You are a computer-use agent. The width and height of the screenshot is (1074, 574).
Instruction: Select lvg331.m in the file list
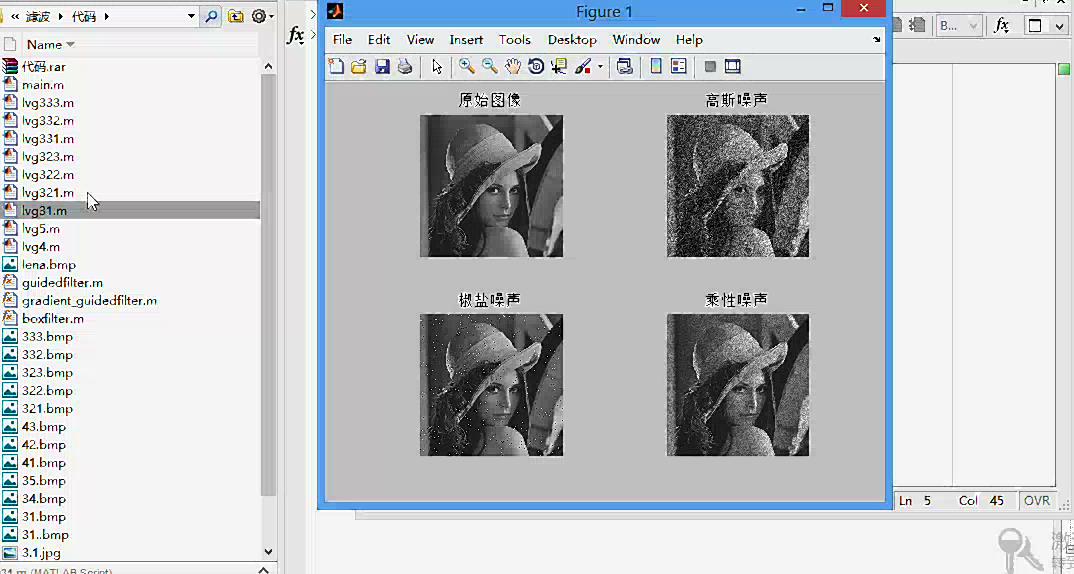(x=48, y=138)
